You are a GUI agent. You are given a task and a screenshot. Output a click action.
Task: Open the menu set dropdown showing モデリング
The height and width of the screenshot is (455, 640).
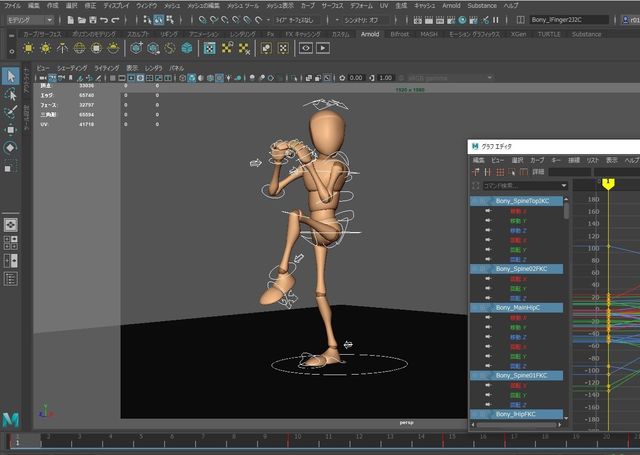30,20
